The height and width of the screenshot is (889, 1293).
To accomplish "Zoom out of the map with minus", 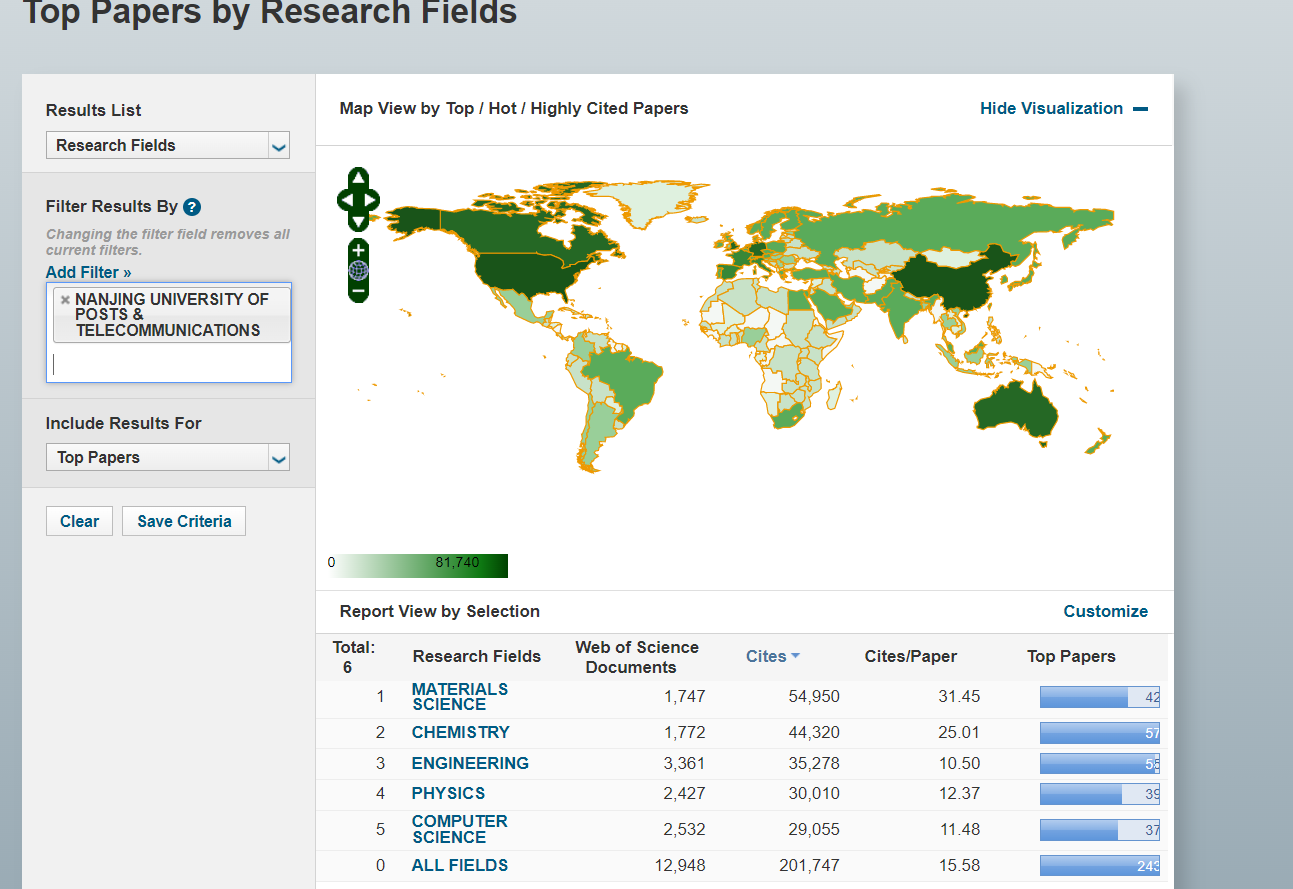I will 359,291.
